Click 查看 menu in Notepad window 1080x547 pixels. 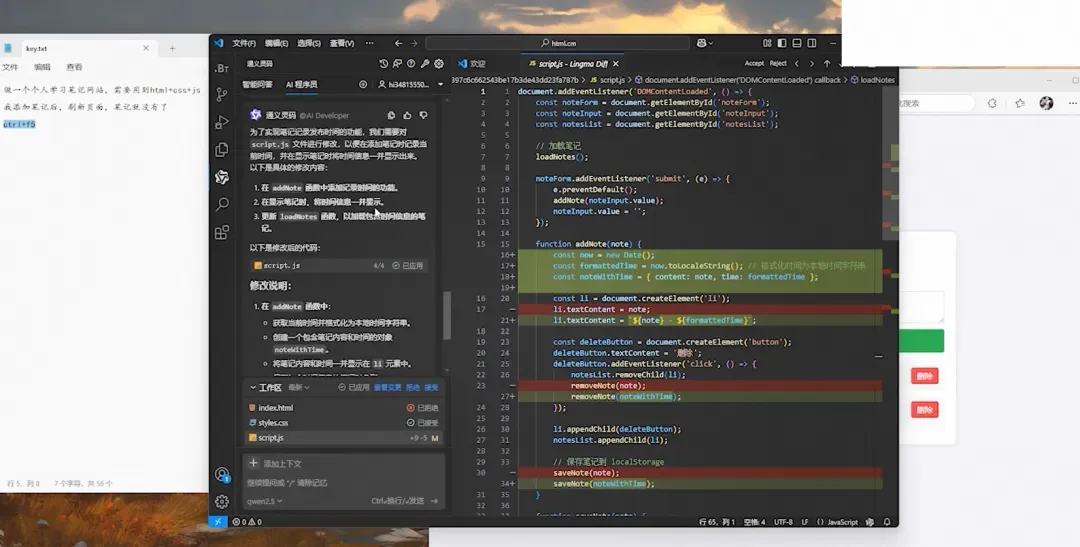(74, 67)
